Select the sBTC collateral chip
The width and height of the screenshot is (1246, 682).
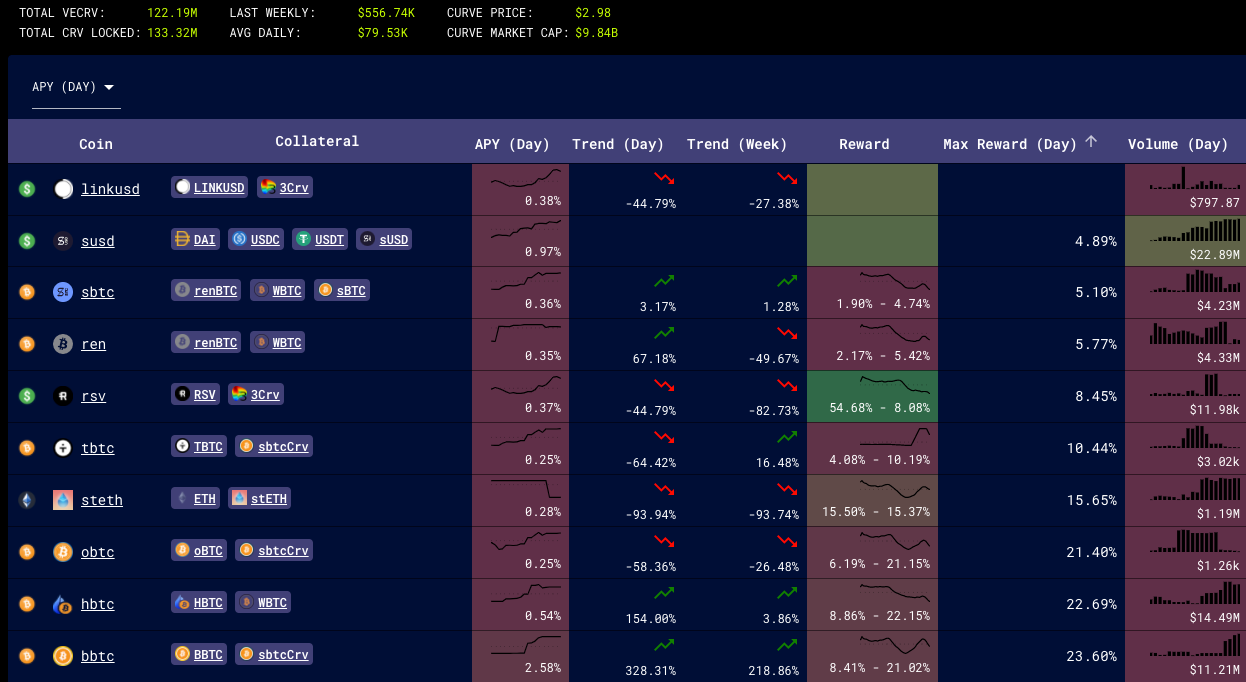tap(342, 291)
